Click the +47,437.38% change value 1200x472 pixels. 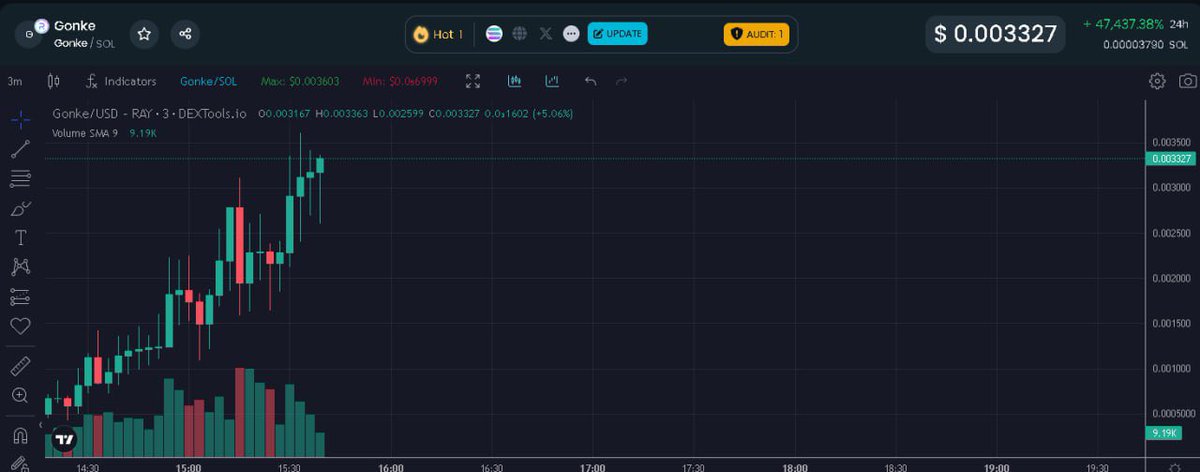tap(1125, 24)
